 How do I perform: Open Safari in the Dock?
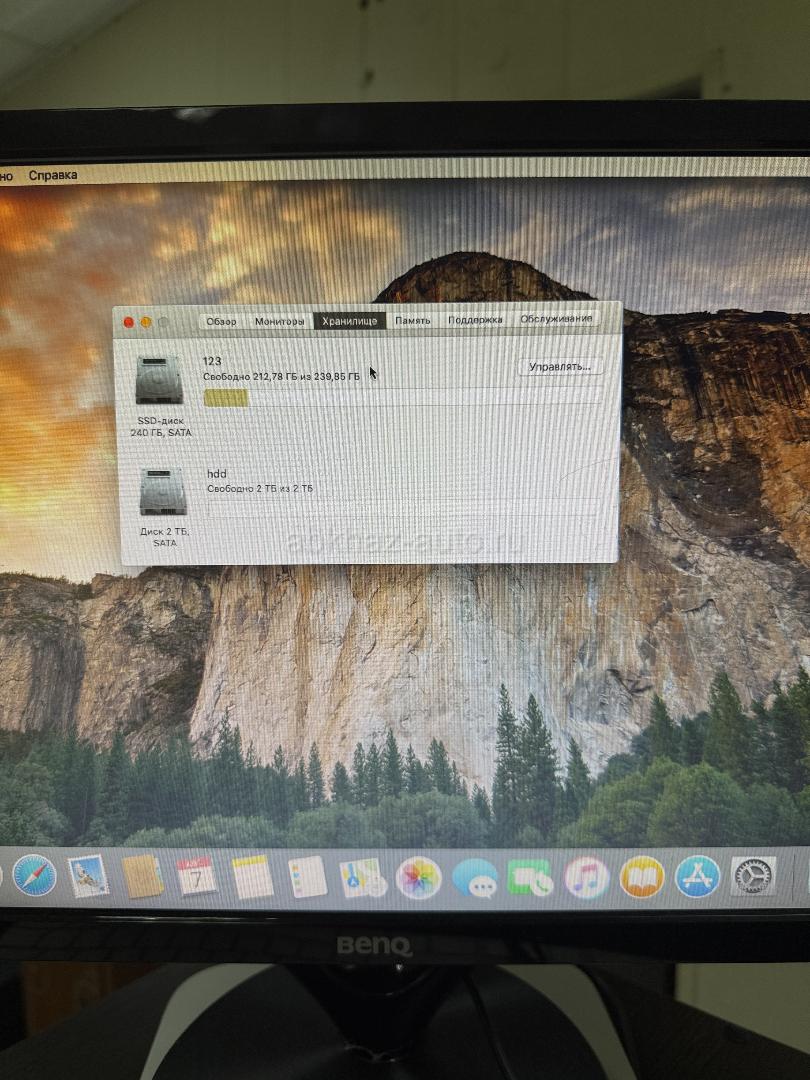34,875
